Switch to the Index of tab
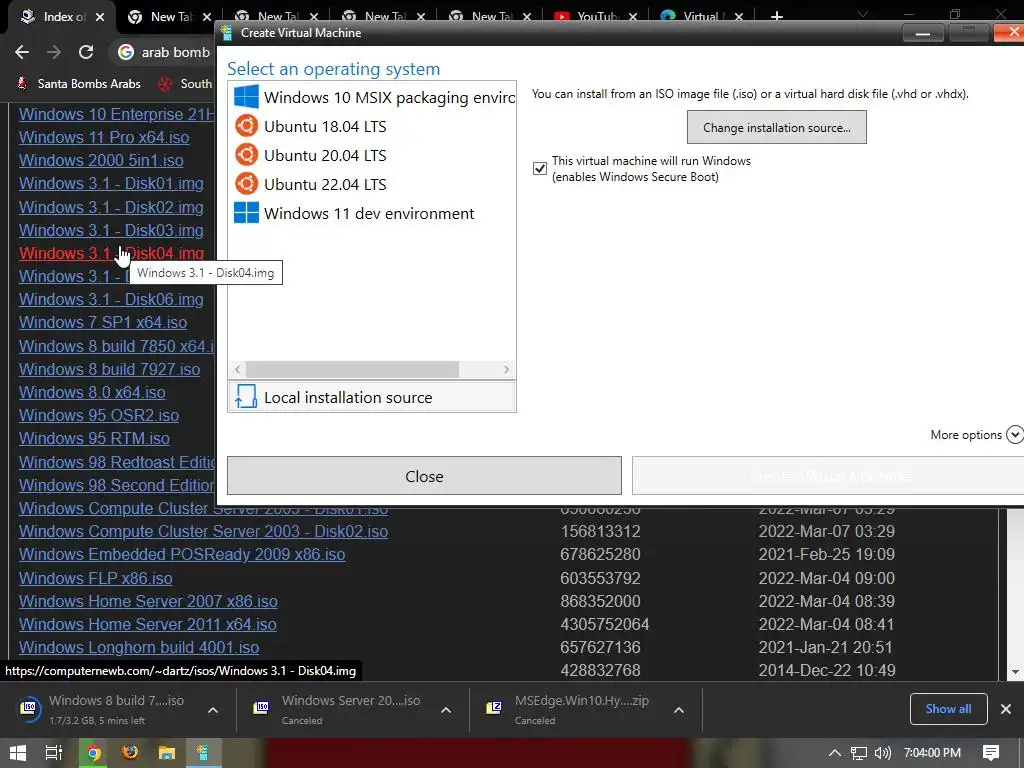 (x=56, y=17)
